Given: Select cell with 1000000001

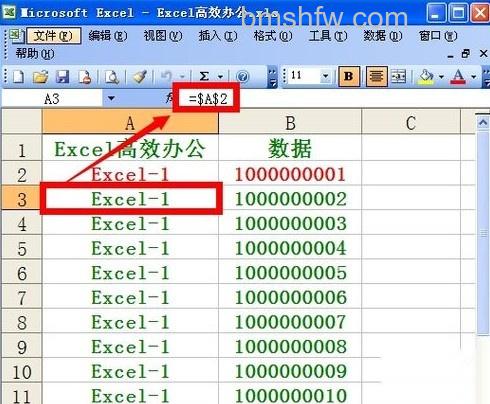Looking at the screenshot, I should [290, 174].
